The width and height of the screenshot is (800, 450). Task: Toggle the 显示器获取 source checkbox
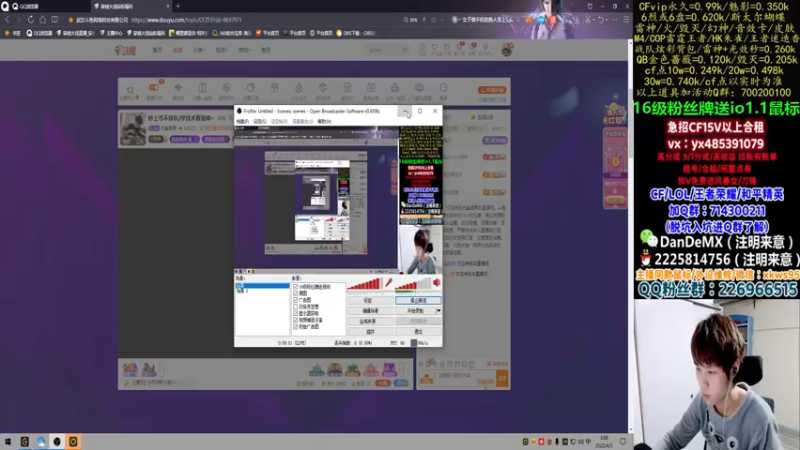(x=295, y=313)
